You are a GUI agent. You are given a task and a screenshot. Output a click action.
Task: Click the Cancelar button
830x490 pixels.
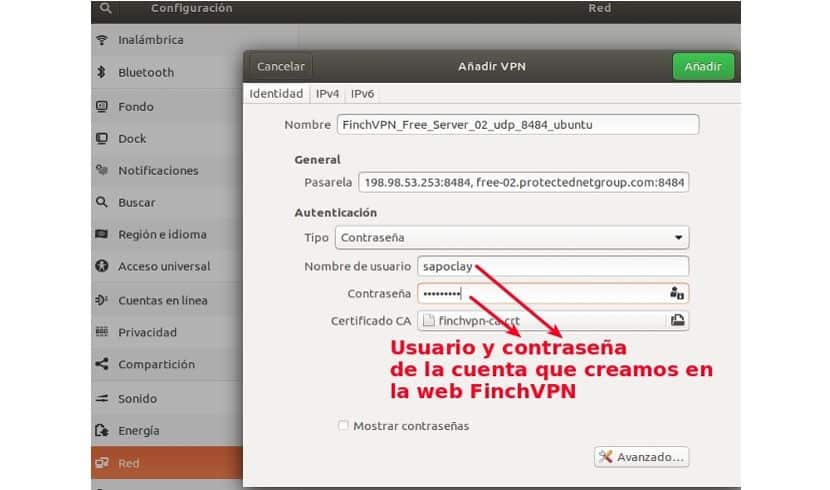tap(281, 66)
